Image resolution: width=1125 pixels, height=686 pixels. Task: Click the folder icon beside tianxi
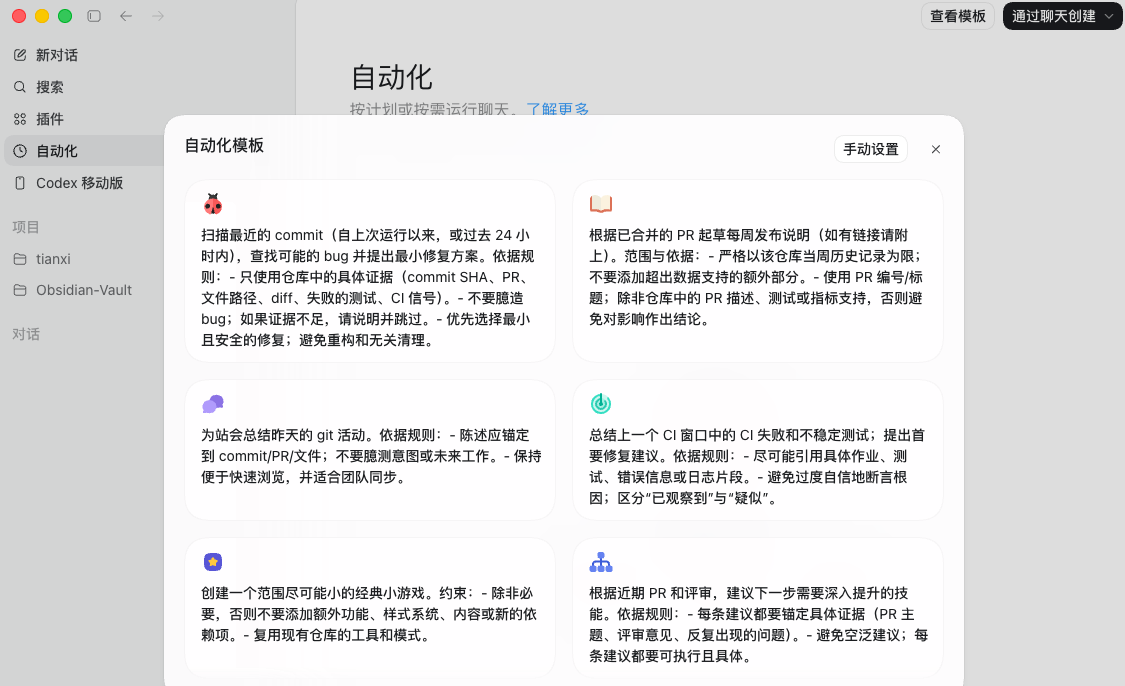point(20,259)
